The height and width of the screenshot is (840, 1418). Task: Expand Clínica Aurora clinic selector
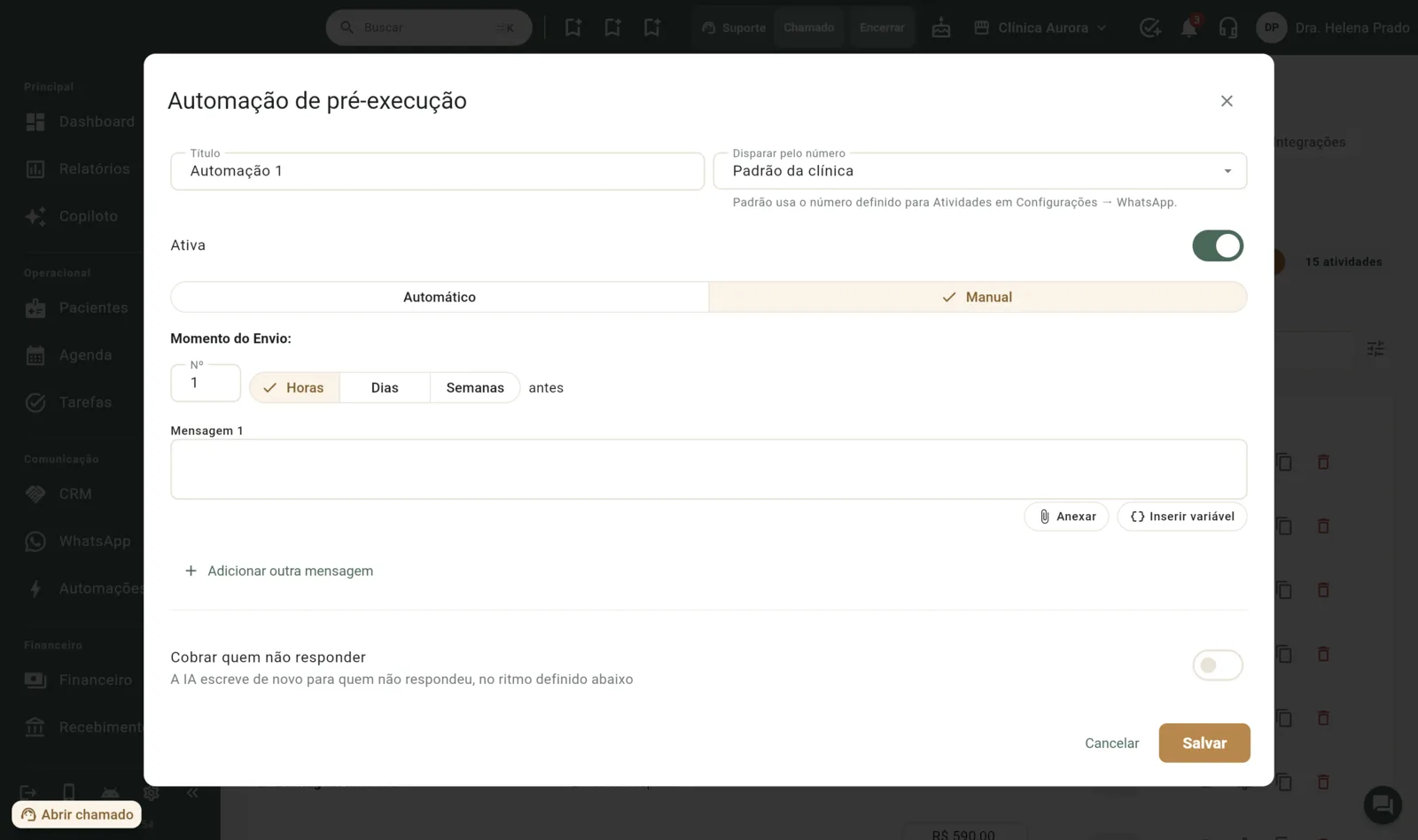click(1040, 27)
